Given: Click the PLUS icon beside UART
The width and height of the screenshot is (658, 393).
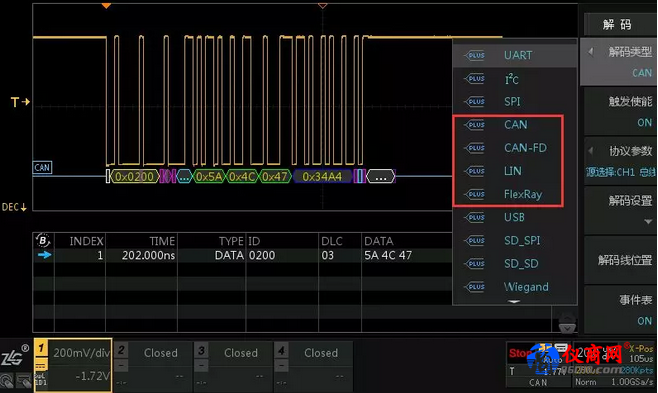Looking at the screenshot, I should click(475, 55).
